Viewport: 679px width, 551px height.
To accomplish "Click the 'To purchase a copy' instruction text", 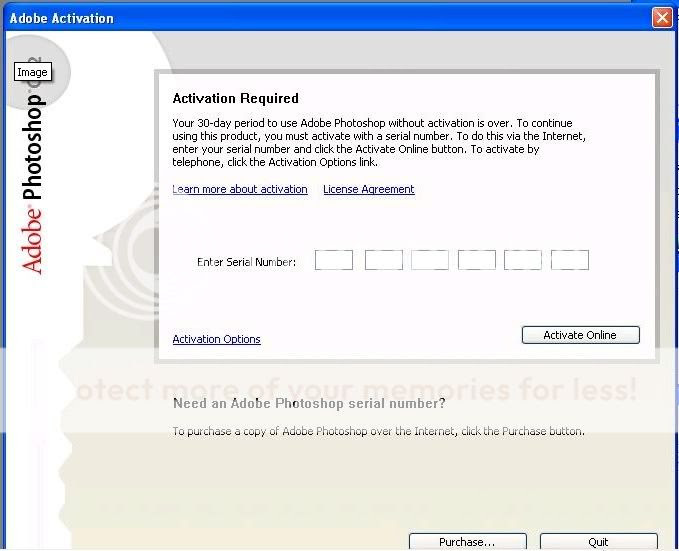I will tap(378, 431).
